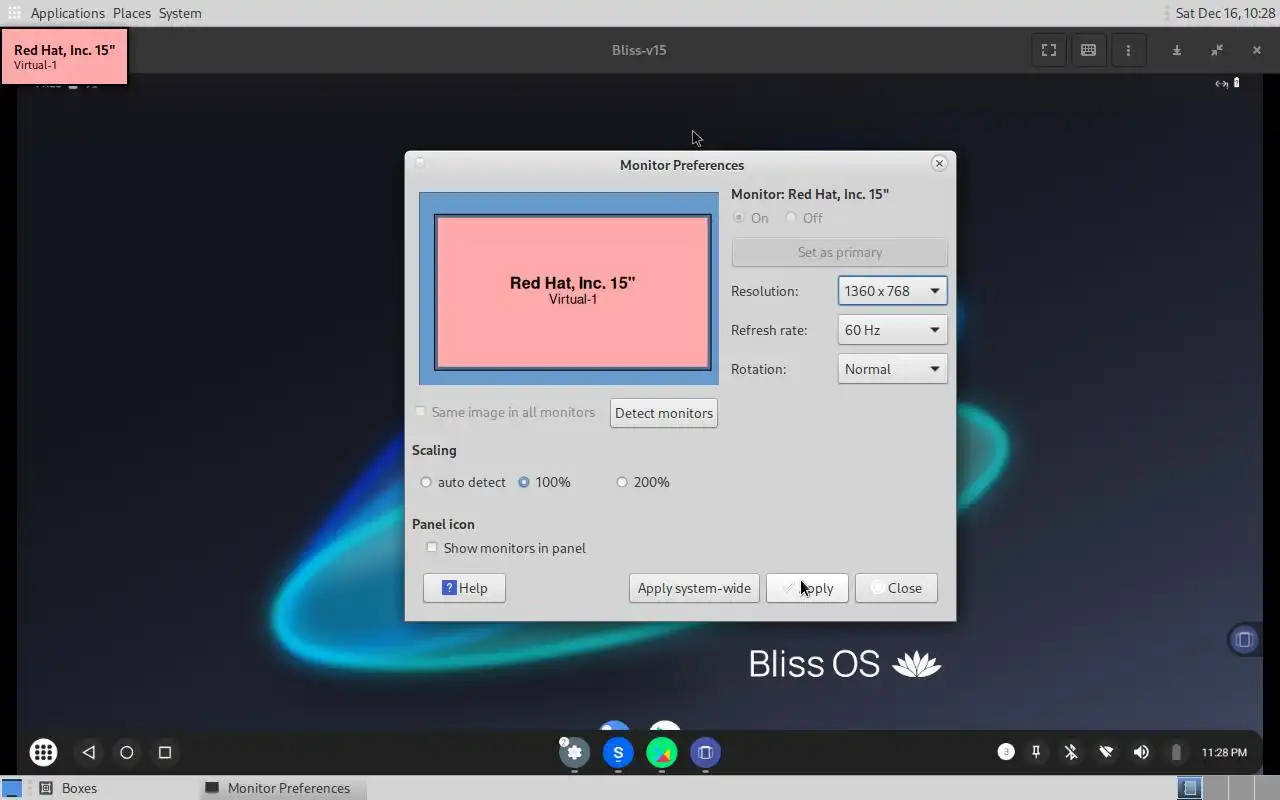Enter fullscreen in Boxes header bar
Image resolution: width=1280 pixels, height=800 pixels.
click(1049, 50)
